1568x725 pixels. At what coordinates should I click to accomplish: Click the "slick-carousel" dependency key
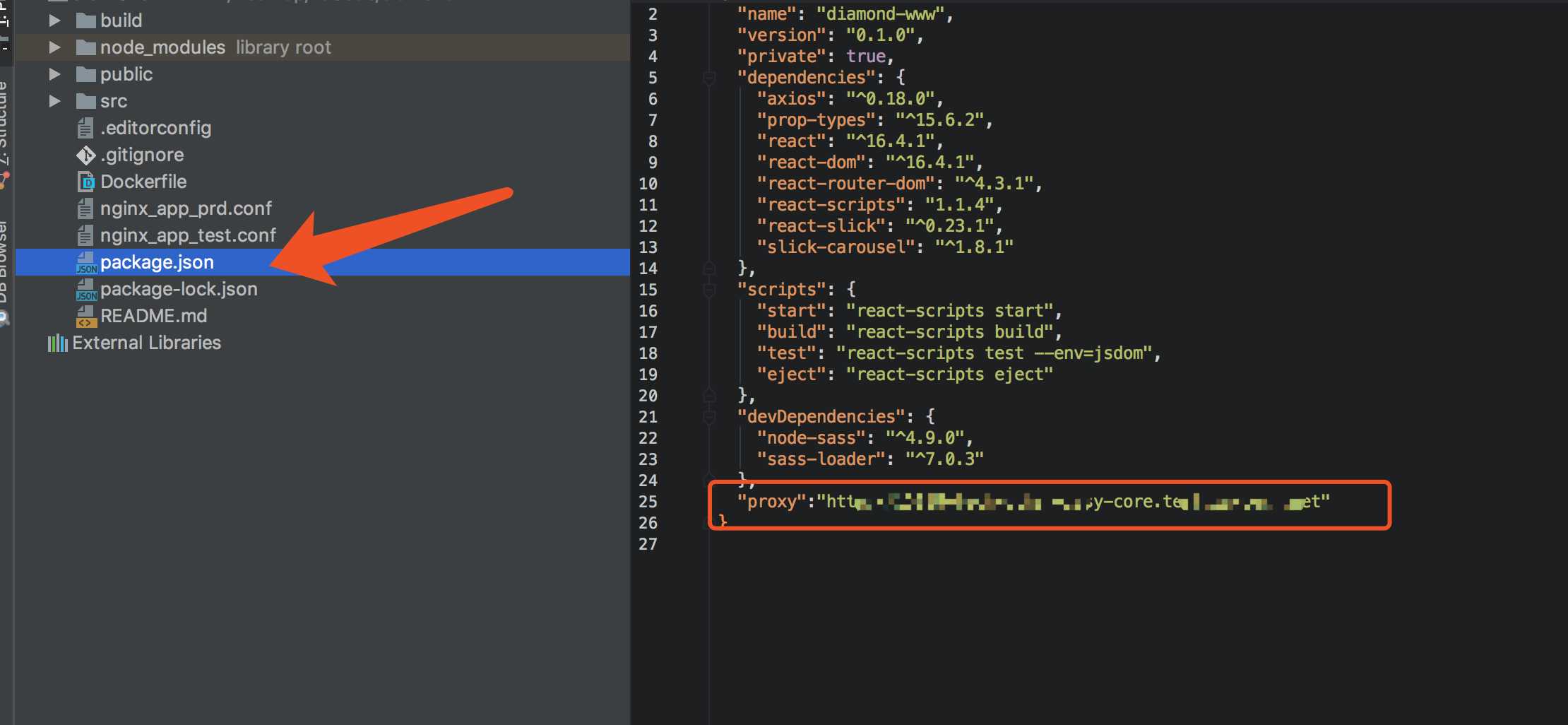836,247
